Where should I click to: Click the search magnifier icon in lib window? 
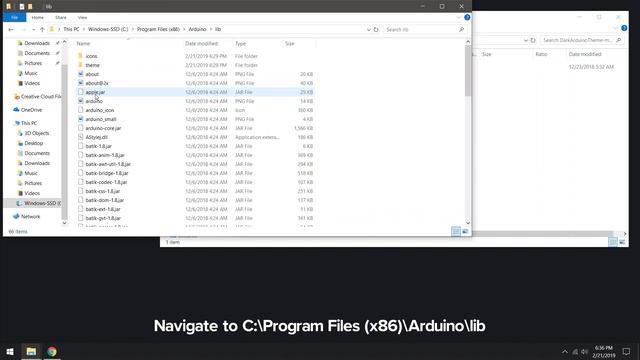461,29
